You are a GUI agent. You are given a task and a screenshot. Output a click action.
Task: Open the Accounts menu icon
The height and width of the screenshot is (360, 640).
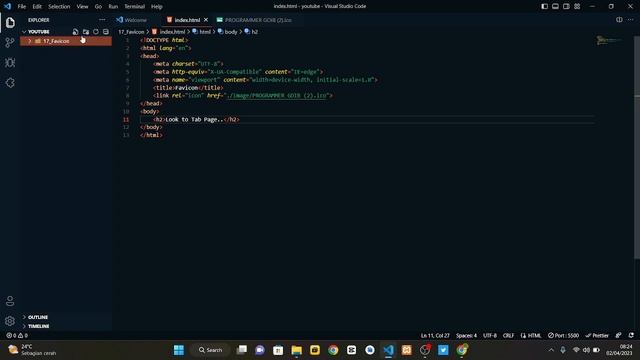click(10, 301)
